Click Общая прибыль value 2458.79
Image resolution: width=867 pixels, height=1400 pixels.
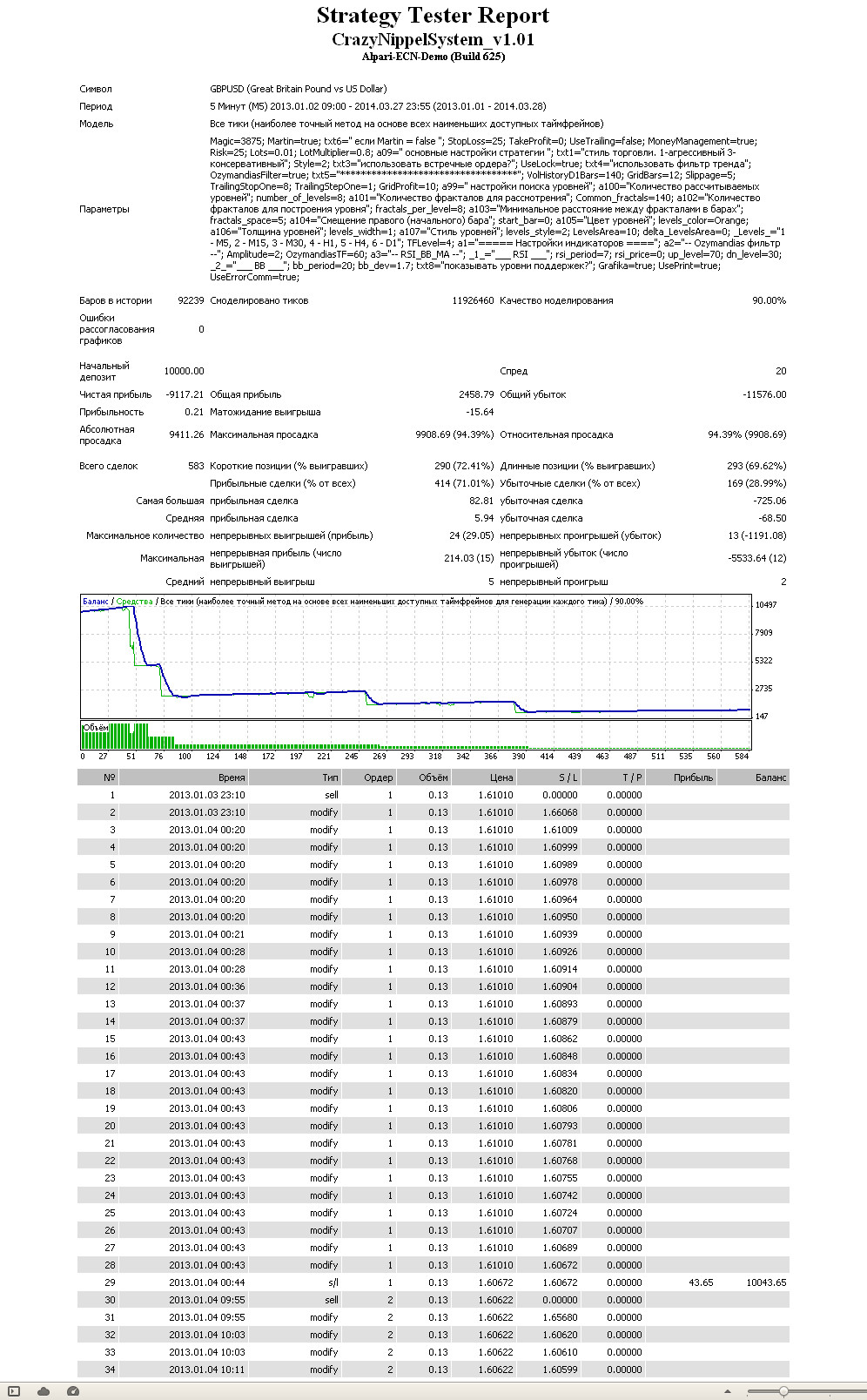[476, 394]
